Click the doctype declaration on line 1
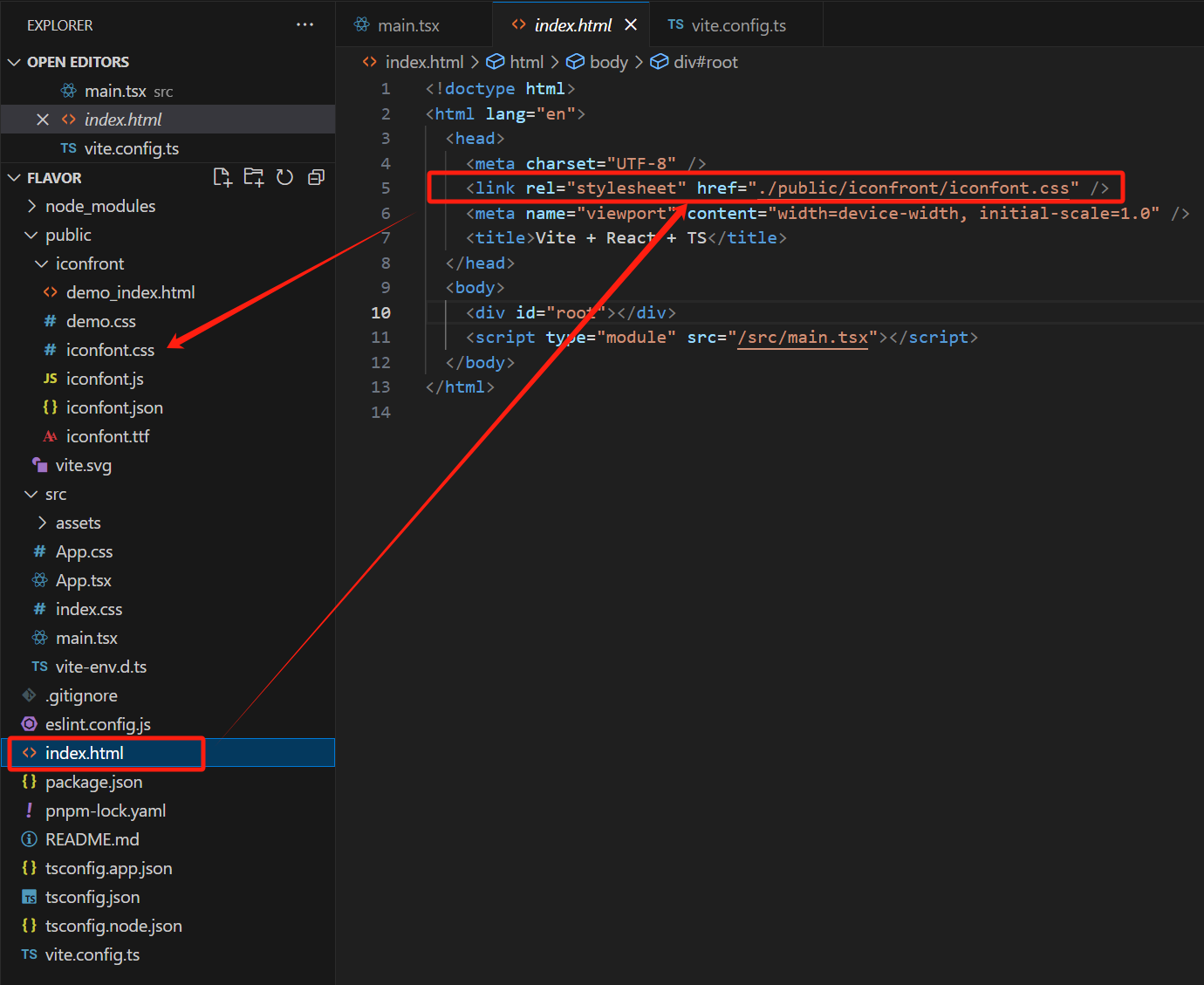1204x985 pixels. (x=500, y=89)
